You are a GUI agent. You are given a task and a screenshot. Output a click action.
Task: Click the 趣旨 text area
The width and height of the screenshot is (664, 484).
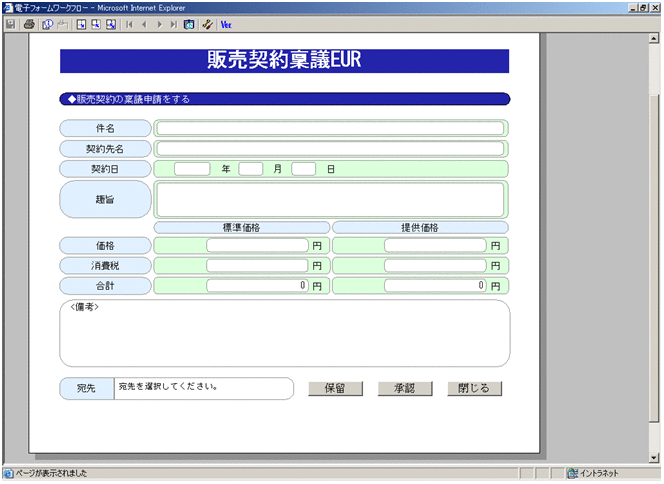330,199
